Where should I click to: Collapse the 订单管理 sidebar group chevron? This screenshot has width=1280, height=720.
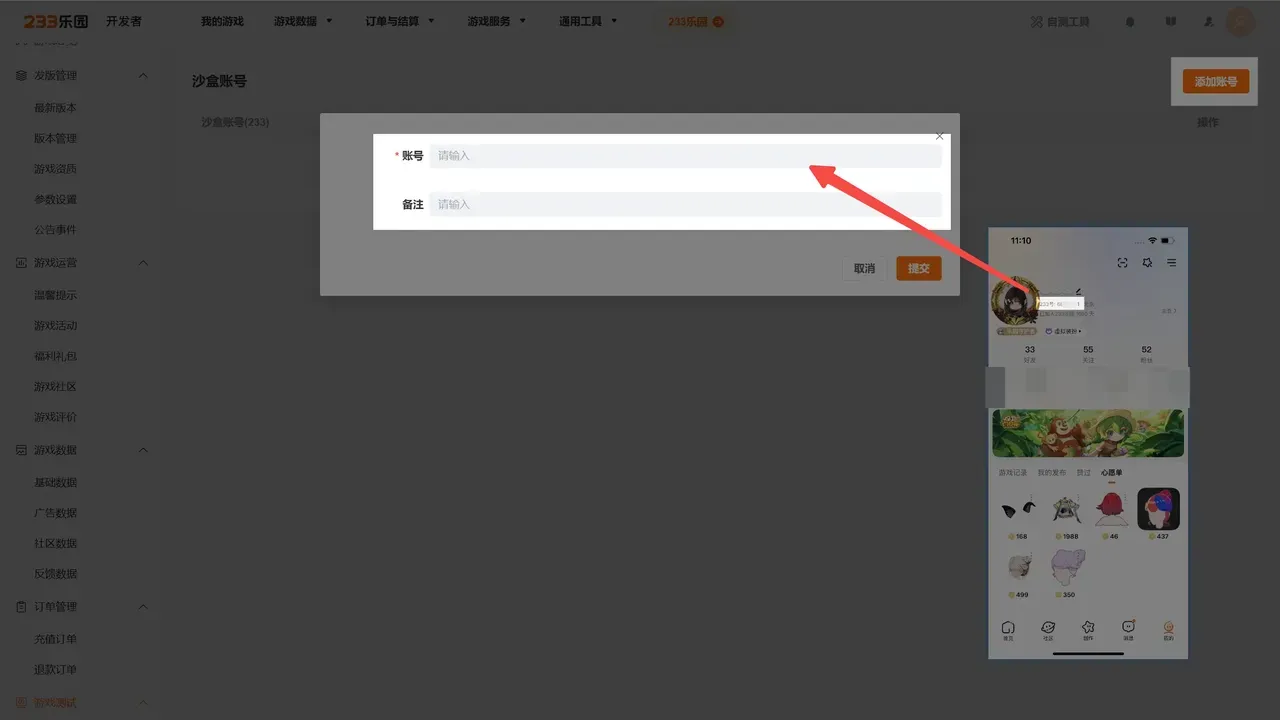click(142, 607)
